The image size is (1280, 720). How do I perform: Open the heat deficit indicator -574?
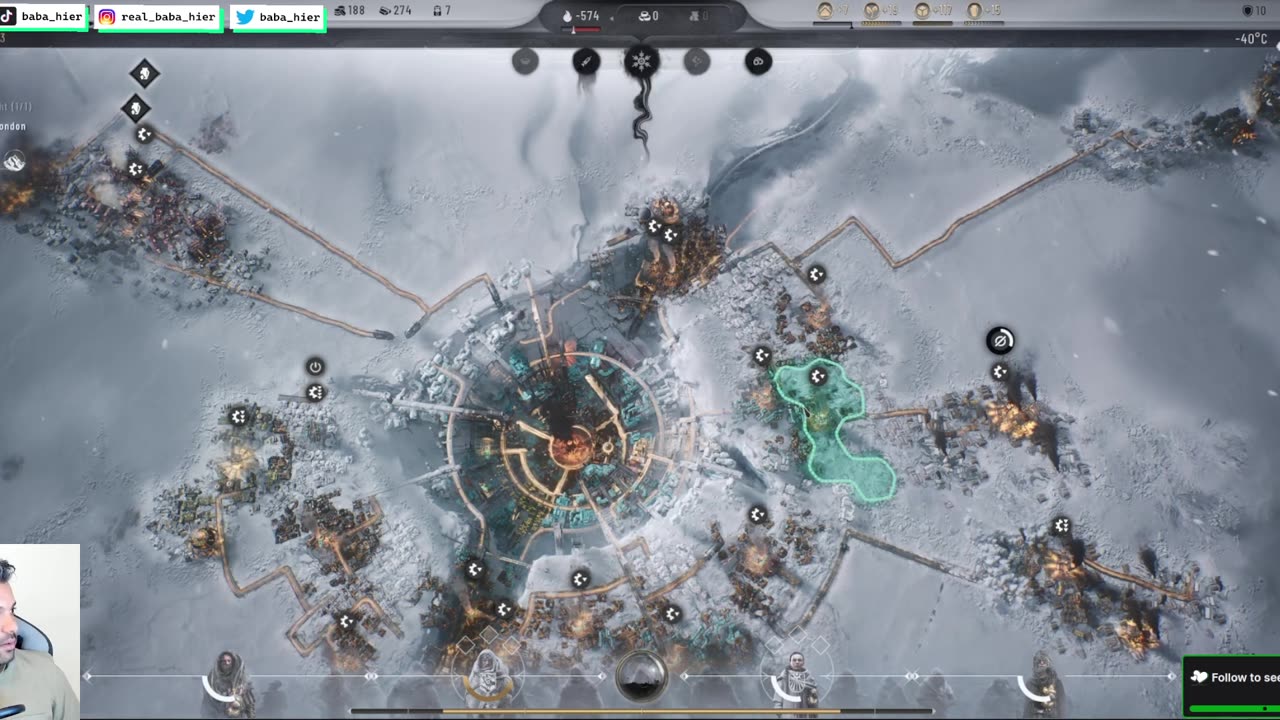pyautogui.click(x=582, y=16)
